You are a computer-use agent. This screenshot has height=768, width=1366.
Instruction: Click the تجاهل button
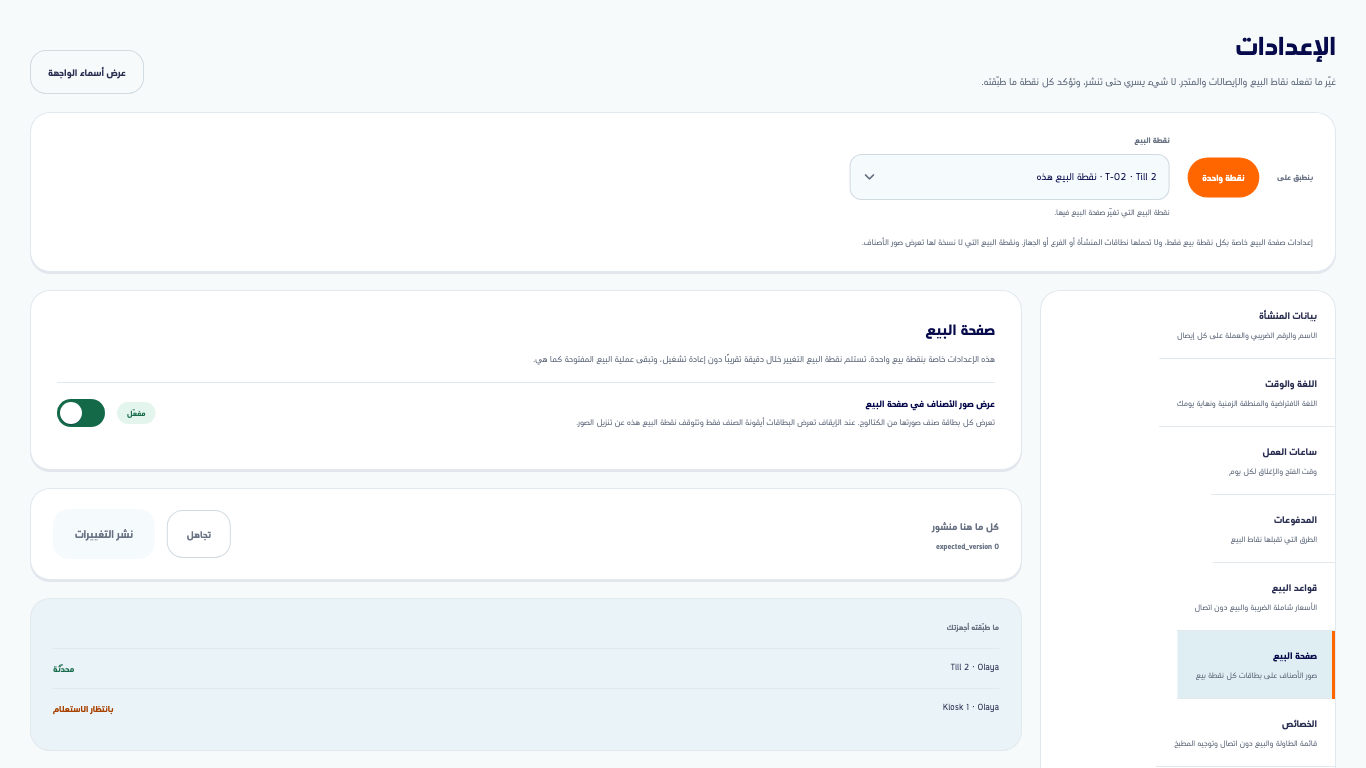(x=199, y=534)
